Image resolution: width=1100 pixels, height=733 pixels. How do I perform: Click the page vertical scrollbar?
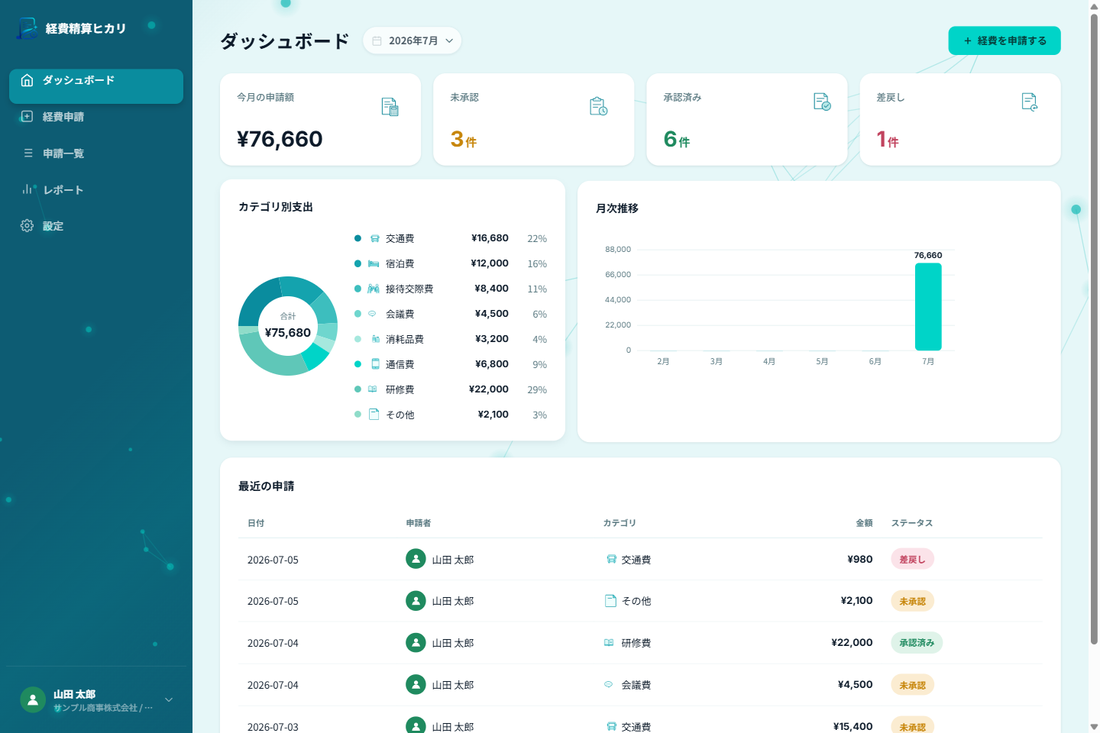tap(1094, 330)
